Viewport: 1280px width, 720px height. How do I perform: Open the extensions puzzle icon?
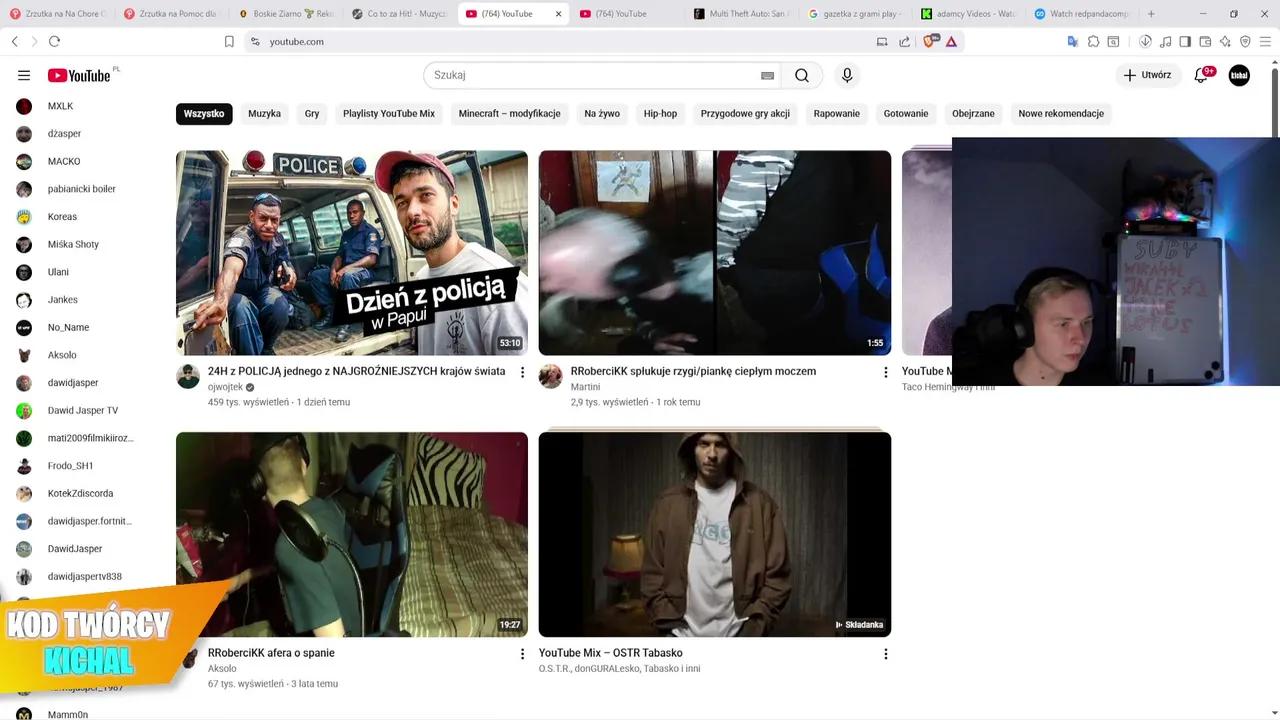[1094, 41]
